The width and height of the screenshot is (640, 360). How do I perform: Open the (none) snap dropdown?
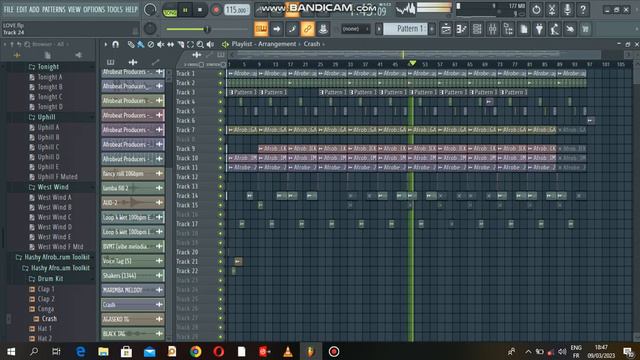point(356,29)
